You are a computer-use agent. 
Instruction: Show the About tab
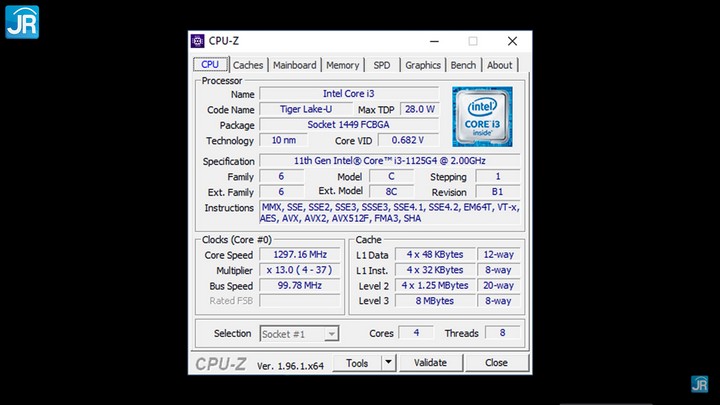[500, 65]
